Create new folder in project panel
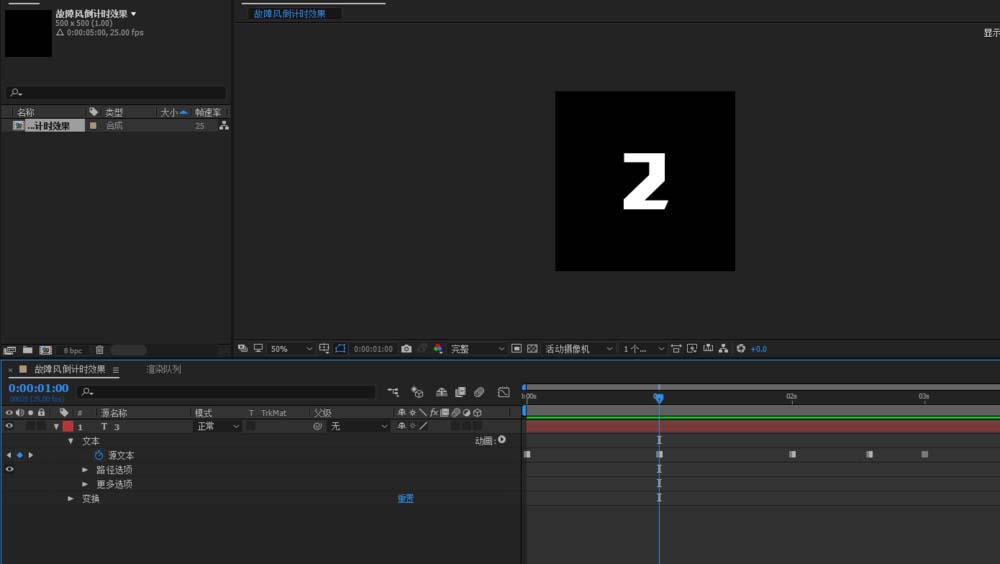Image resolution: width=1000 pixels, height=564 pixels. tap(27, 350)
